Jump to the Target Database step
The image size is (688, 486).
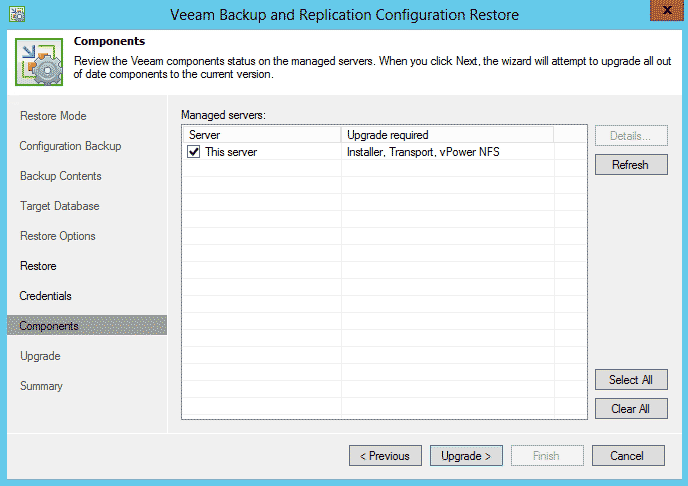(60, 206)
